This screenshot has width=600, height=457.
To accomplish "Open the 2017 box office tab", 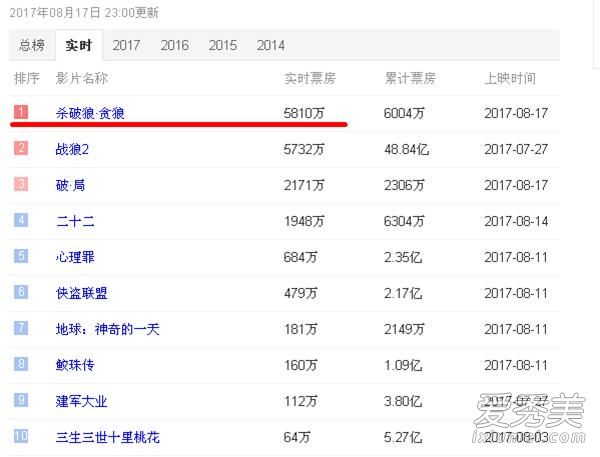I will pos(126,45).
